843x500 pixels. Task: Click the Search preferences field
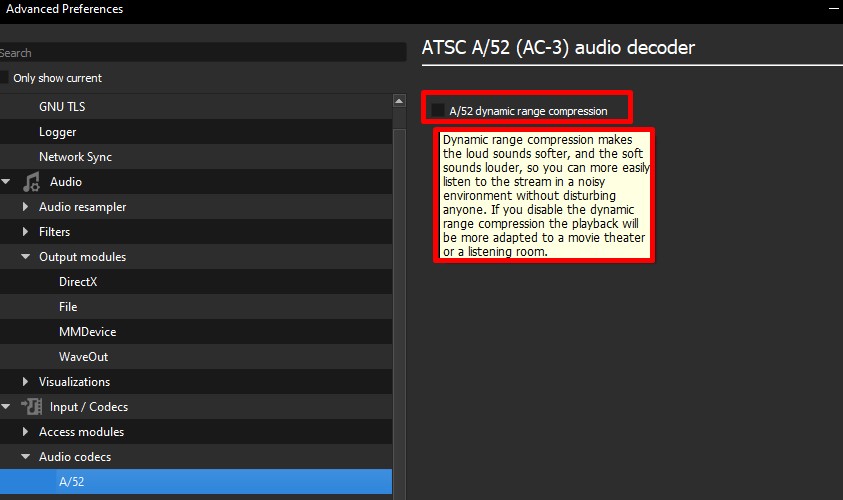click(x=203, y=53)
